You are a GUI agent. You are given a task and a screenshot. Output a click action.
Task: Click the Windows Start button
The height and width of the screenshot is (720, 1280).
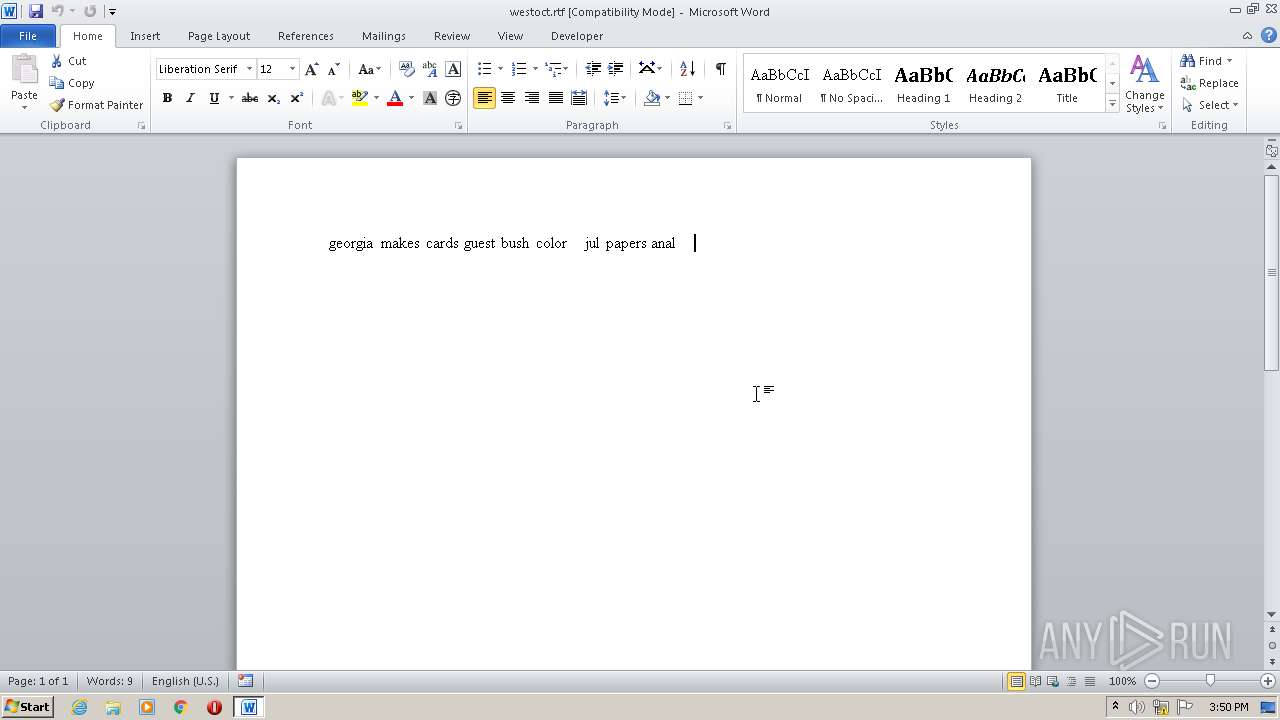(28, 707)
